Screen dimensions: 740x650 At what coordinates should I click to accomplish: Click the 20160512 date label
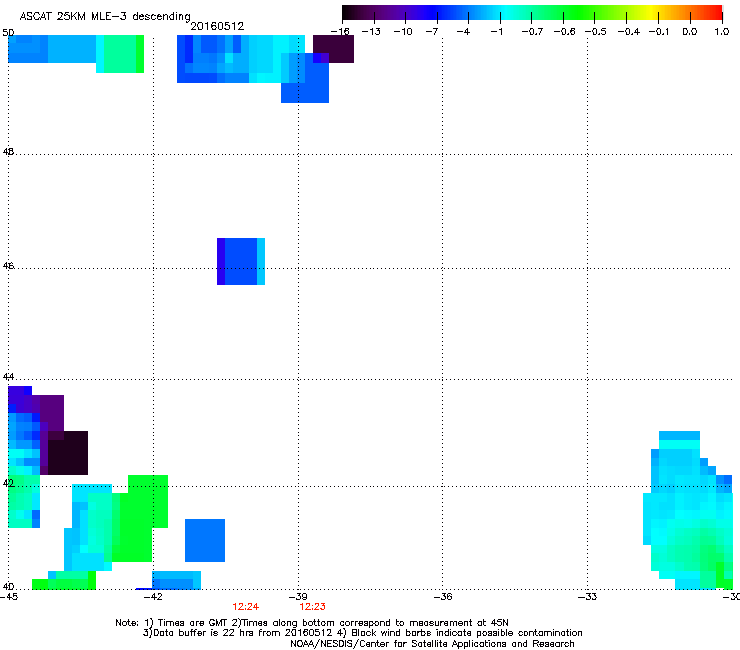217,26
